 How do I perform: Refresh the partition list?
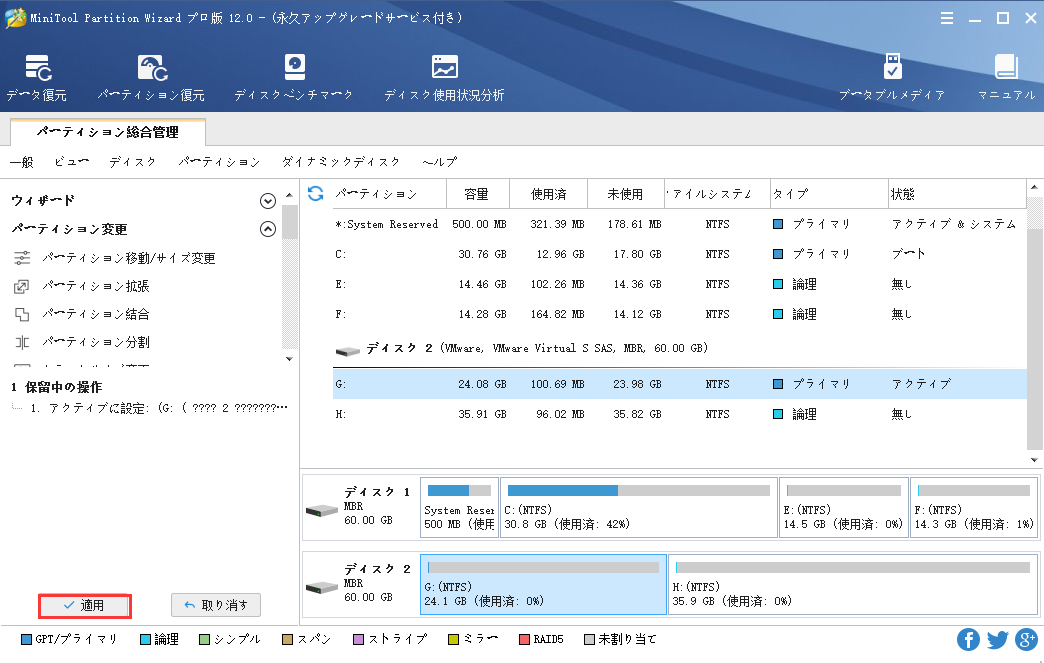pos(314,193)
